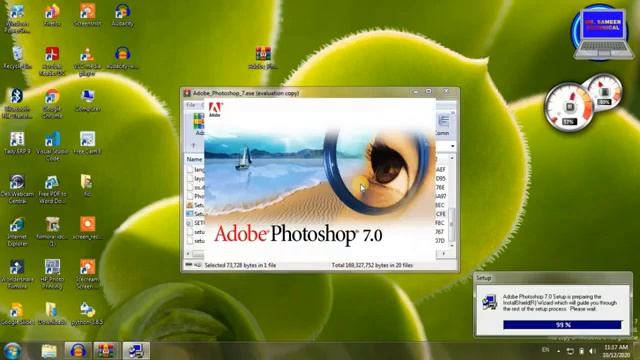Switch to WinRAR on the taskbar
This screenshot has width=640, height=360.
pos(107,351)
